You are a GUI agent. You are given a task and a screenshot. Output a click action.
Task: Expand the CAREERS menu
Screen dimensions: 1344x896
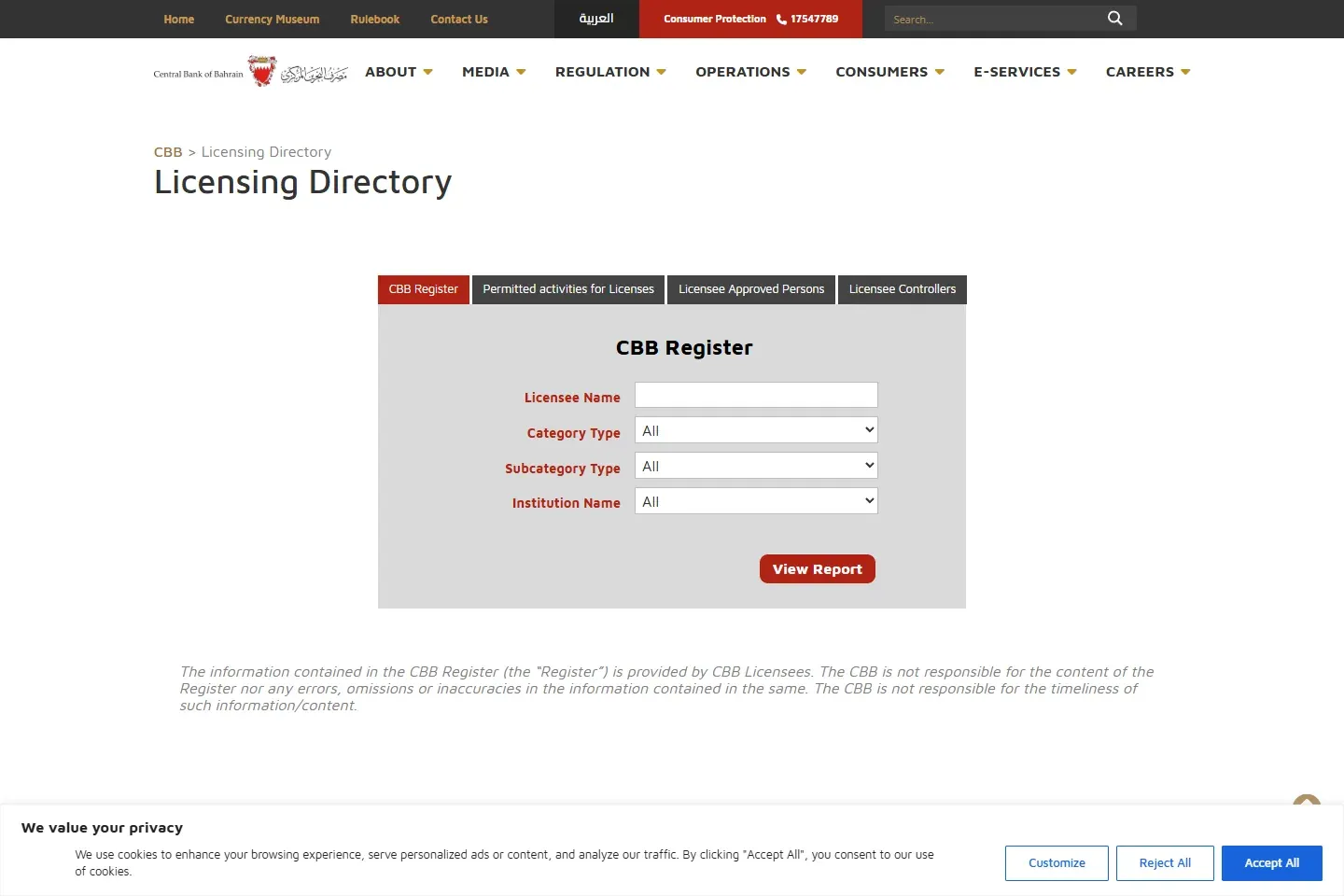click(x=1148, y=72)
